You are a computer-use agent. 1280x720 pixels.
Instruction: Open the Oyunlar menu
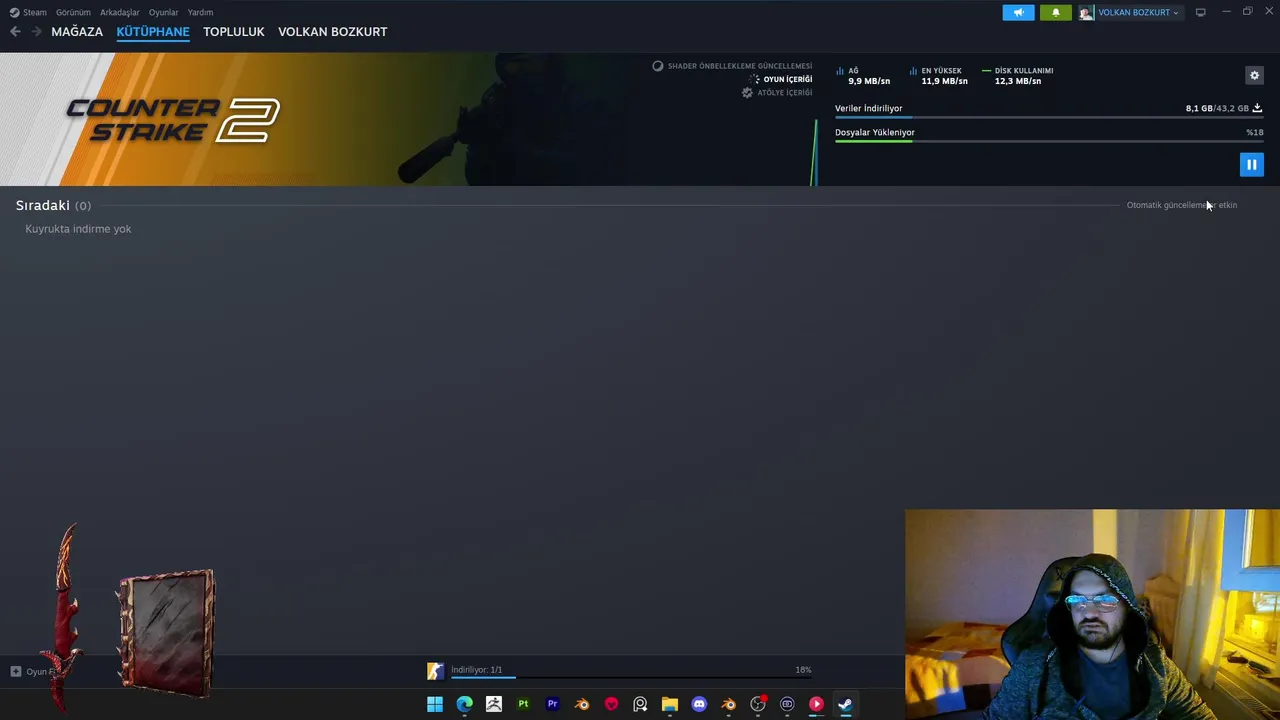tap(164, 12)
